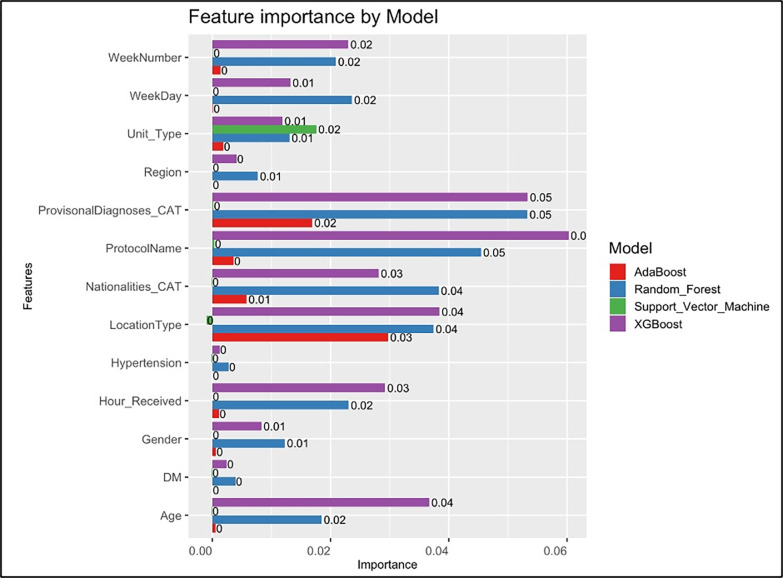Select the purple XGBoost legend swatch

pyautogui.click(x=618, y=324)
